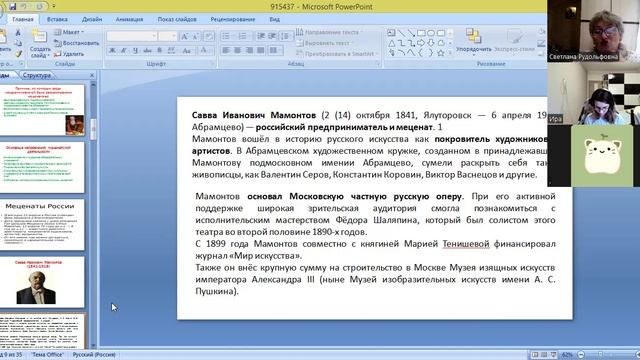Save the presentation from quick access toolbar
Viewport: 640px width, 360px height.
pyautogui.click(x=13, y=6)
